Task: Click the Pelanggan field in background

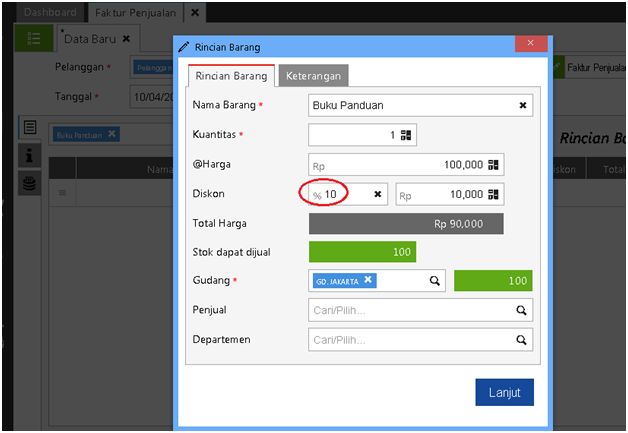Action: click(x=151, y=67)
